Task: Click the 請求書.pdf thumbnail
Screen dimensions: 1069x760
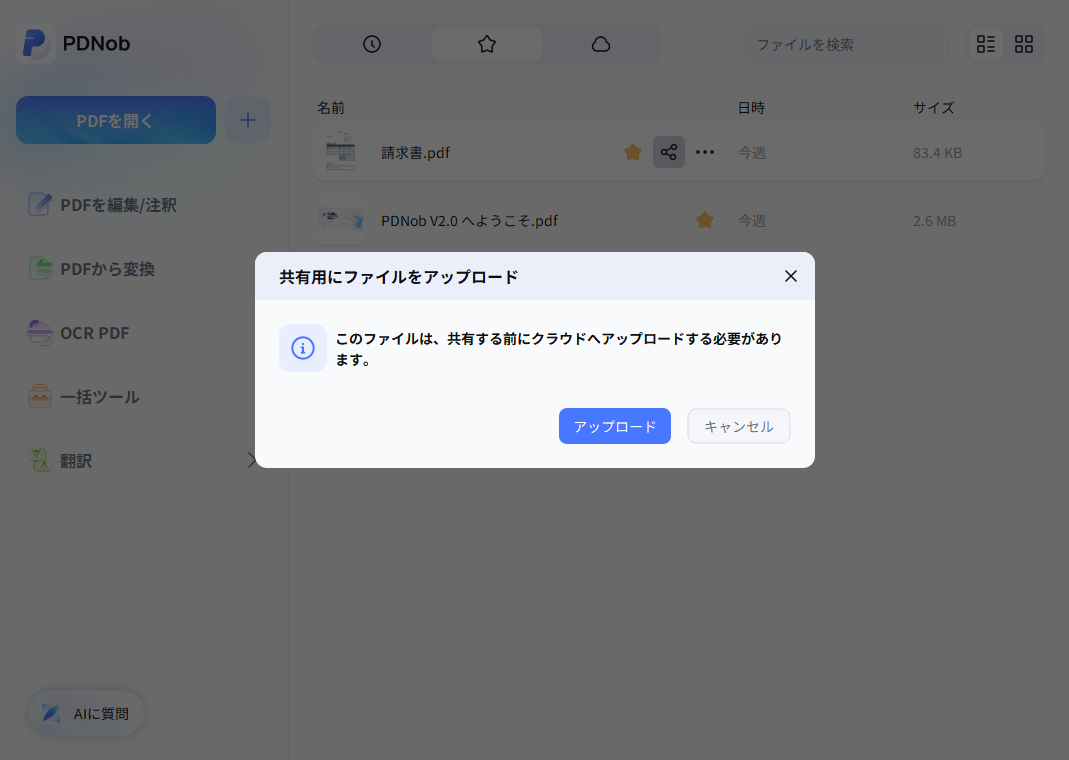Action: coord(341,151)
